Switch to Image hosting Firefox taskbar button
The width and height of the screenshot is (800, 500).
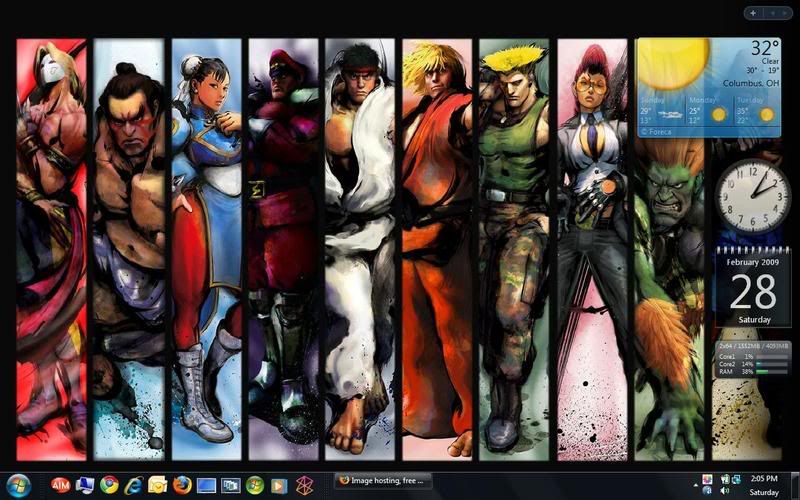pos(383,481)
